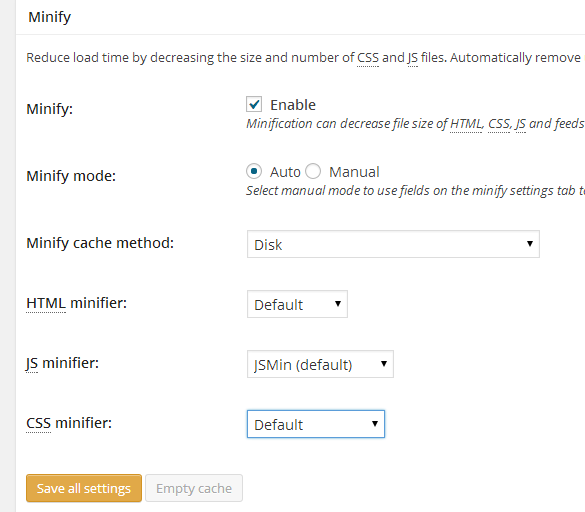Select the Manual minify mode radio
Viewport: 585px width, 512px height.
[x=313, y=171]
